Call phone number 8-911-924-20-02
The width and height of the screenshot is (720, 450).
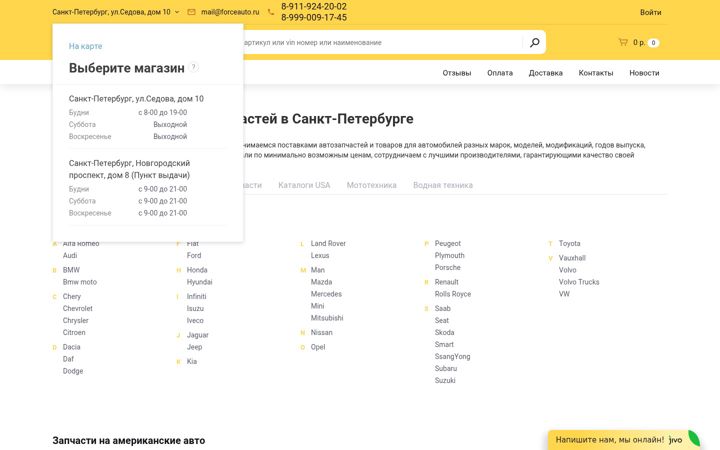[314, 6]
